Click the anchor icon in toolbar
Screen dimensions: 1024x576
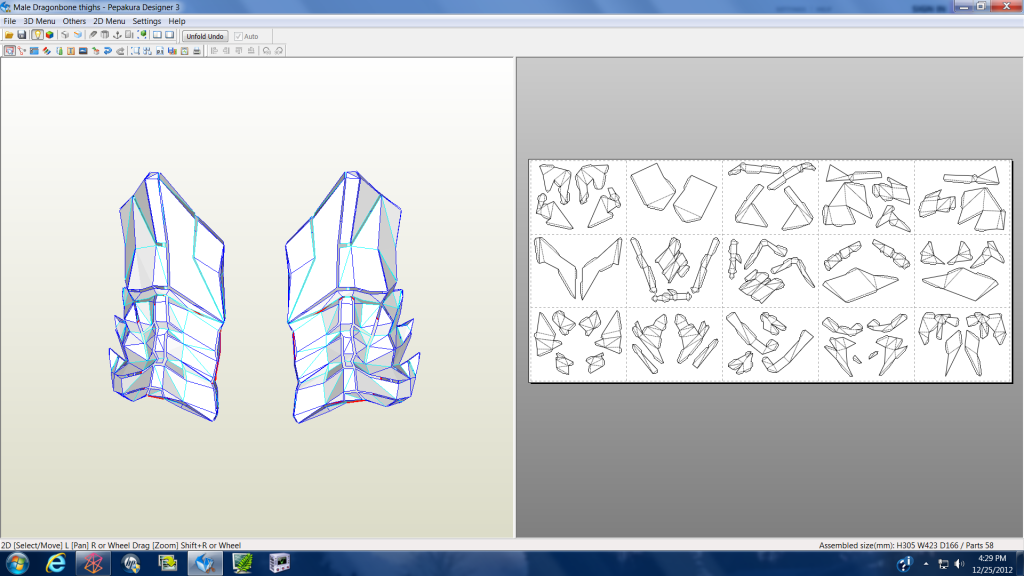point(117,35)
